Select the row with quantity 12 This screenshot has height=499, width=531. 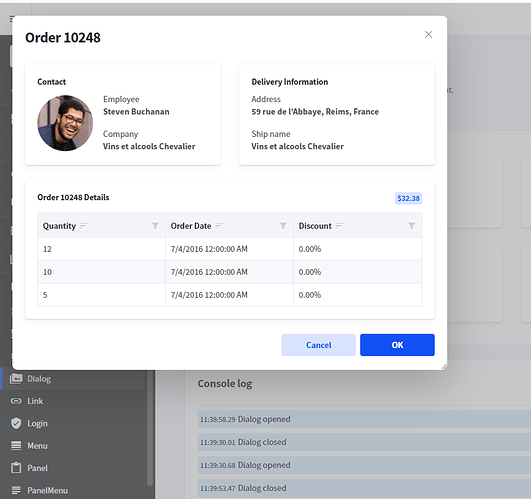click(x=230, y=249)
